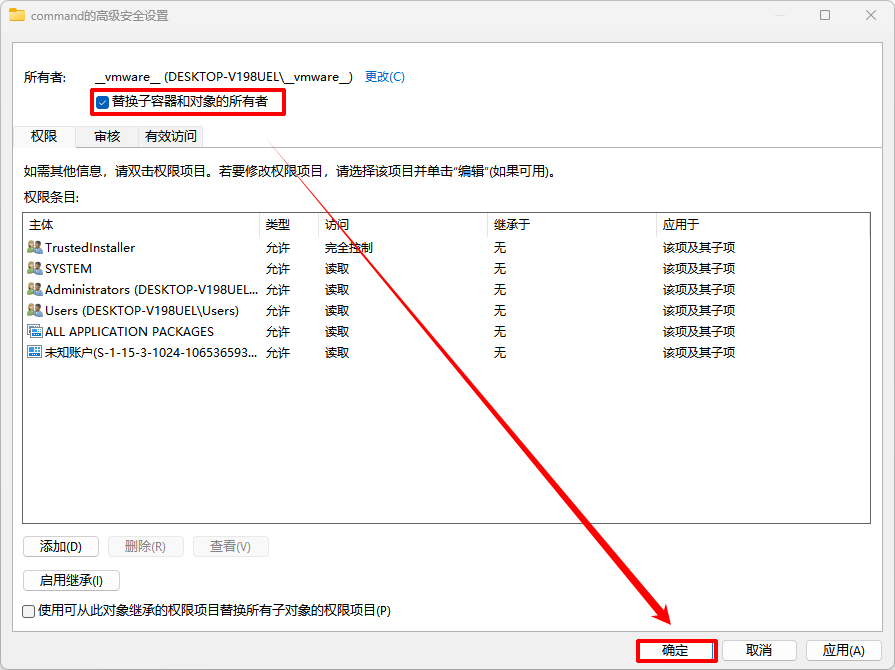Open the 有效访问 tab

pyautogui.click(x=171, y=136)
